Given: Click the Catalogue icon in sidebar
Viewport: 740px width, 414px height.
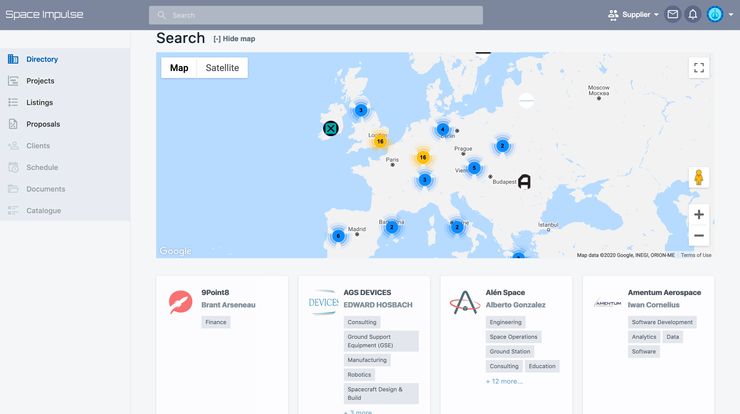Looking at the screenshot, I should tap(13, 211).
